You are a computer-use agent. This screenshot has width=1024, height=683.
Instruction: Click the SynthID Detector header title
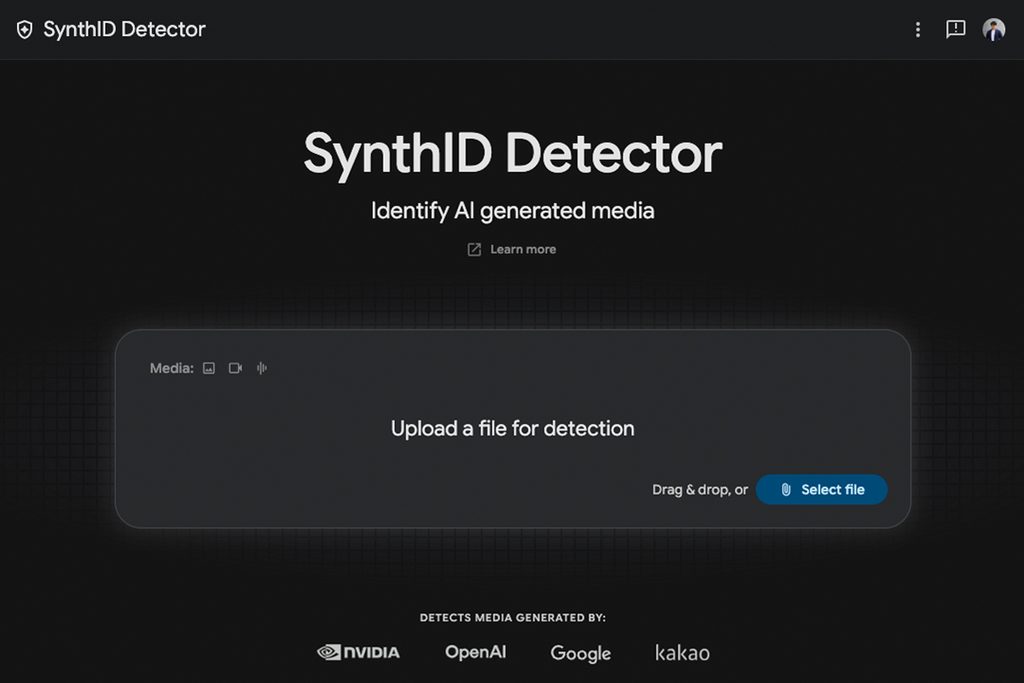[125, 29]
